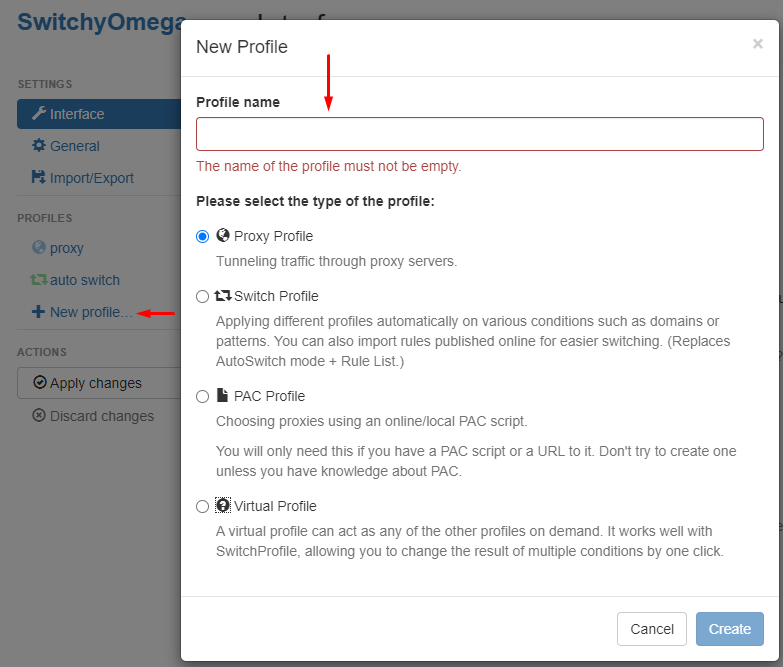Viewport: 783px width, 667px height.
Task: Close the New Profile dialog with X
Action: click(758, 44)
